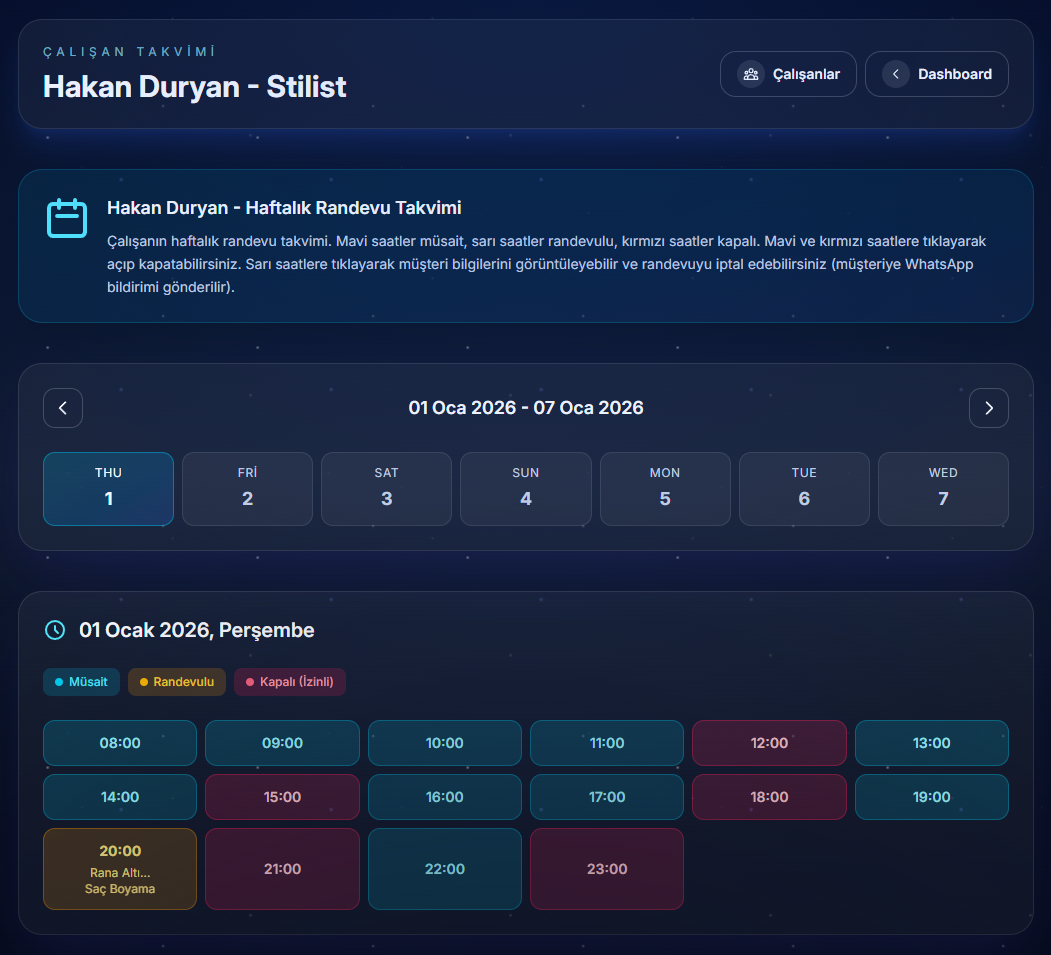Close the available 22:00 slot
The height and width of the screenshot is (955, 1051).
pos(444,868)
